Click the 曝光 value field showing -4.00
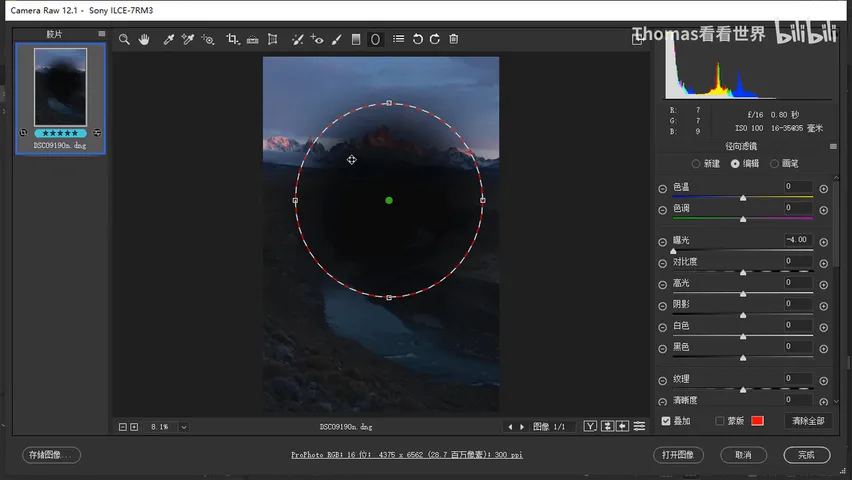Screen dimensions: 852x480 (x=798, y=240)
